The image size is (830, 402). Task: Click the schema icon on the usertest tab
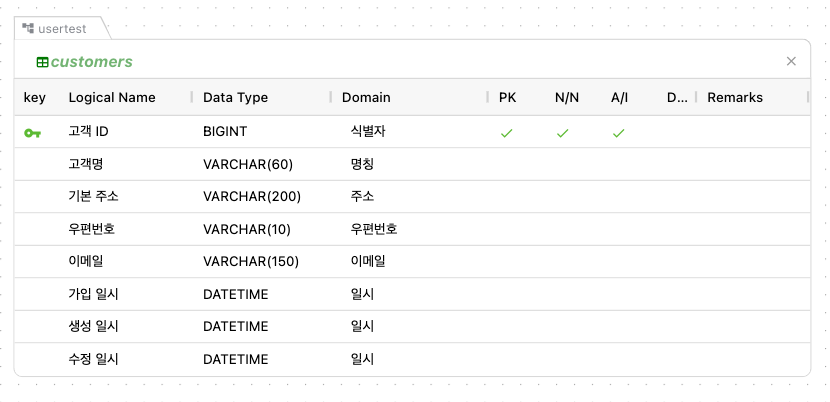point(29,28)
